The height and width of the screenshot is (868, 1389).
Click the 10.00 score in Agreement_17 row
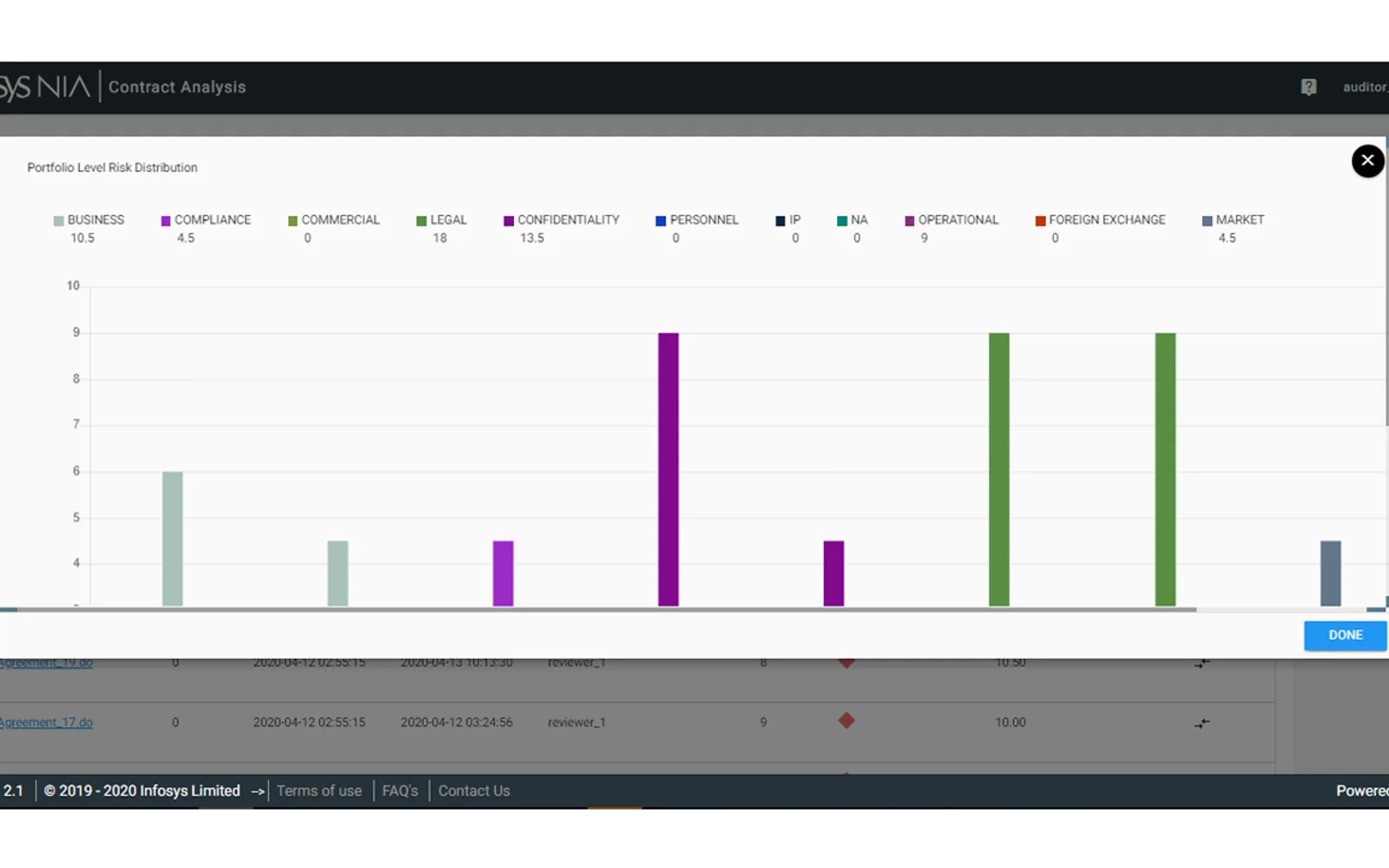[x=1010, y=722]
